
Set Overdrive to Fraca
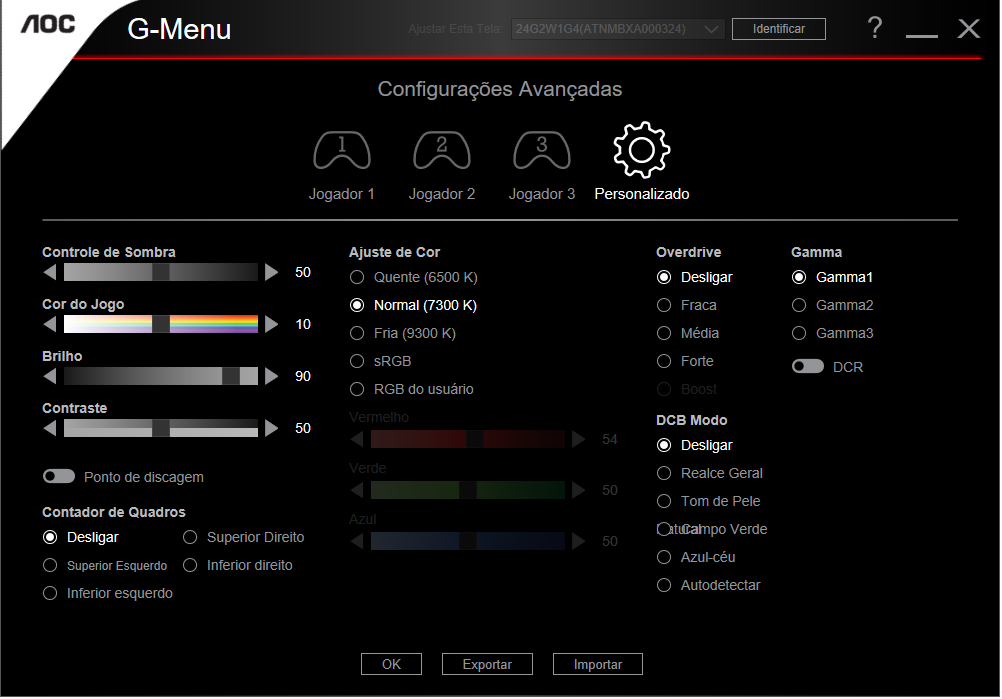(687, 305)
